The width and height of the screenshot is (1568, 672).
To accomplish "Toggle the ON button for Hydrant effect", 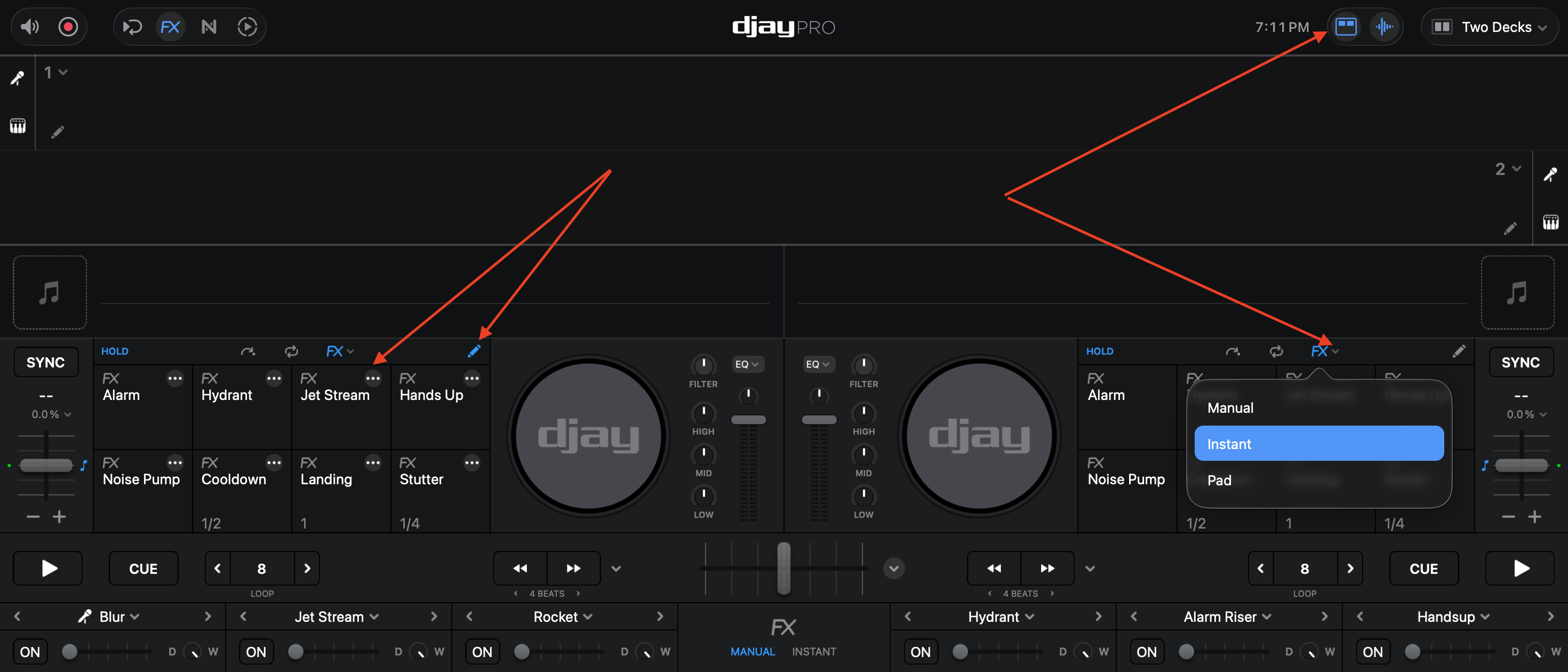I will pos(920,651).
